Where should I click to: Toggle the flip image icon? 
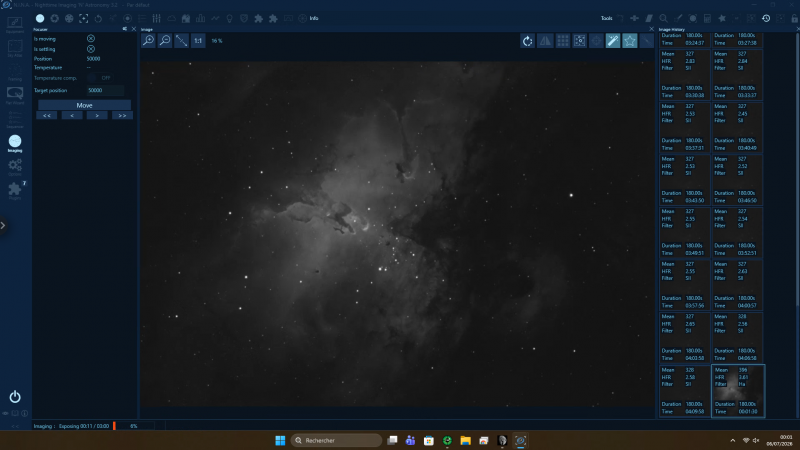[x=545, y=41]
